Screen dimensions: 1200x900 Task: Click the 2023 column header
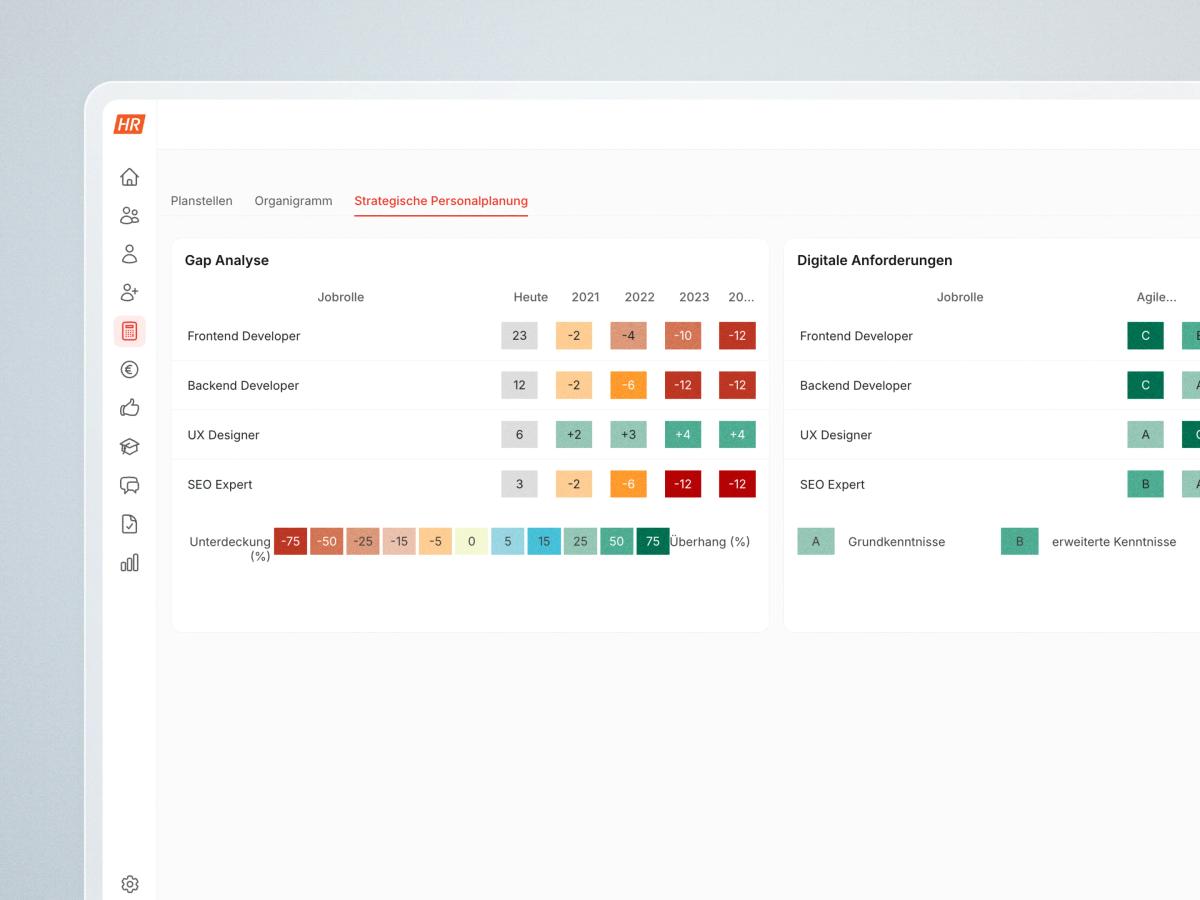point(694,297)
